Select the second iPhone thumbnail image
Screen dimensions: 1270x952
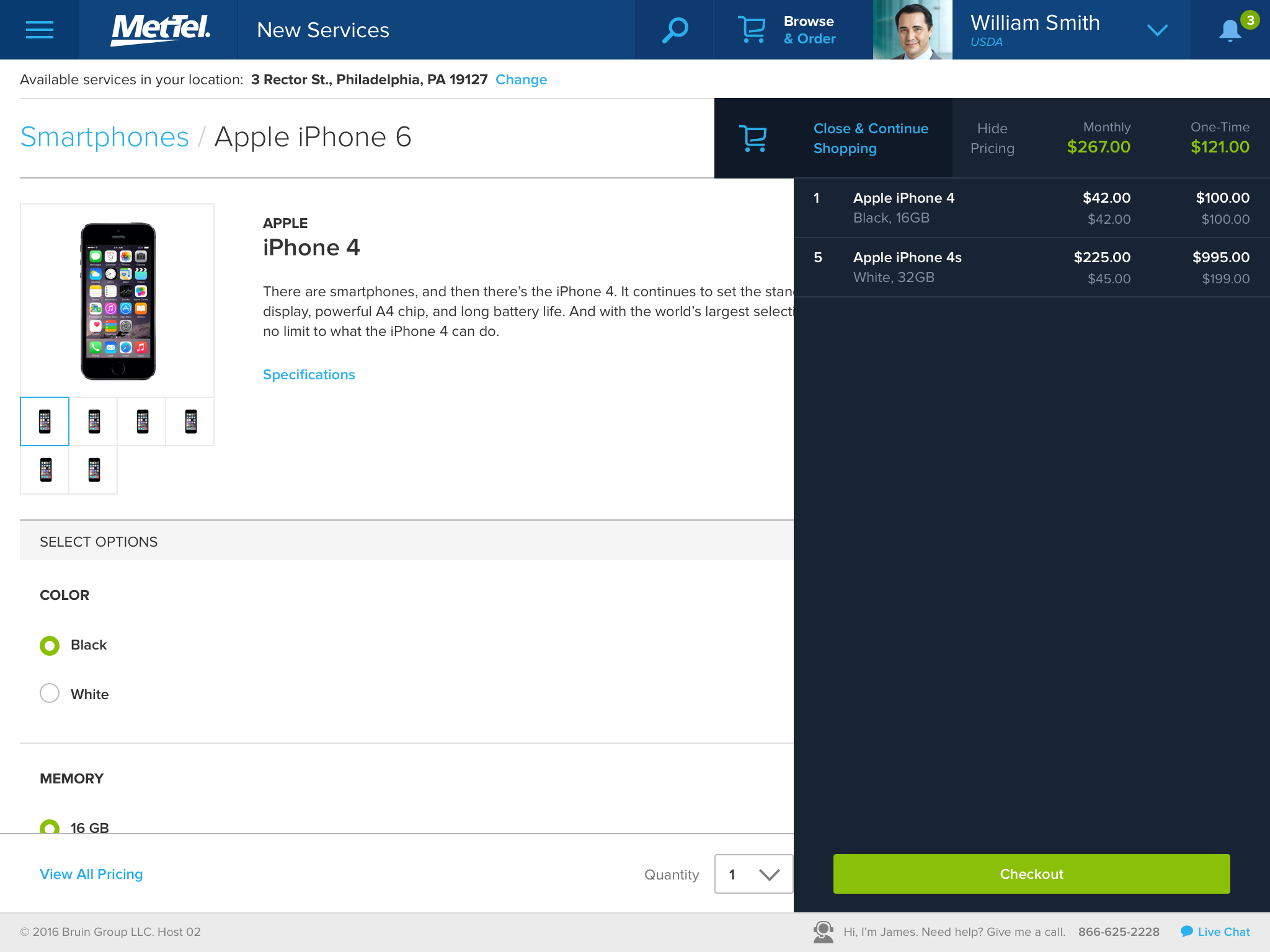coord(94,421)
